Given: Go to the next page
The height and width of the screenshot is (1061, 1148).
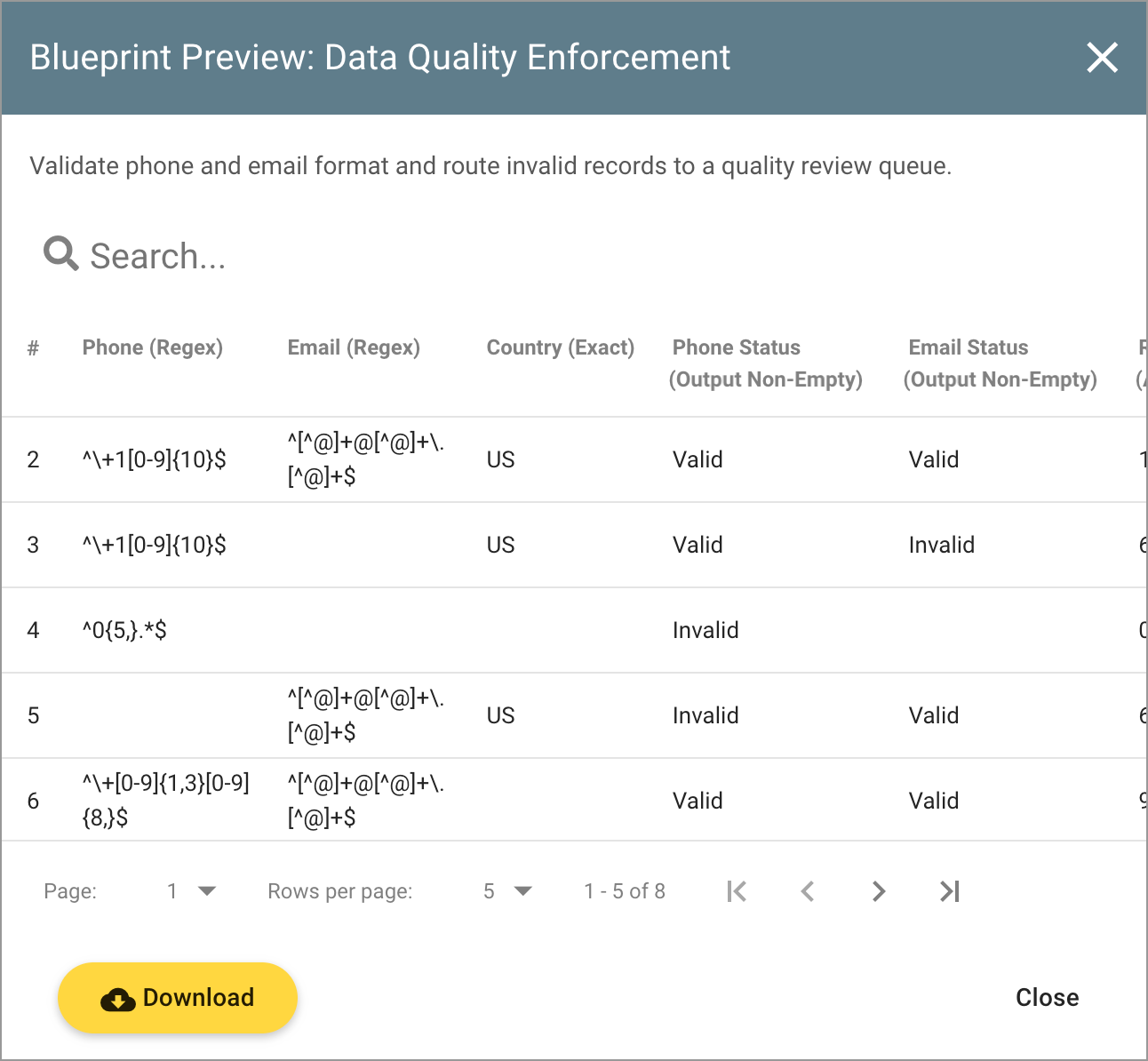Looking at the screenshot, I should point(879,891).
